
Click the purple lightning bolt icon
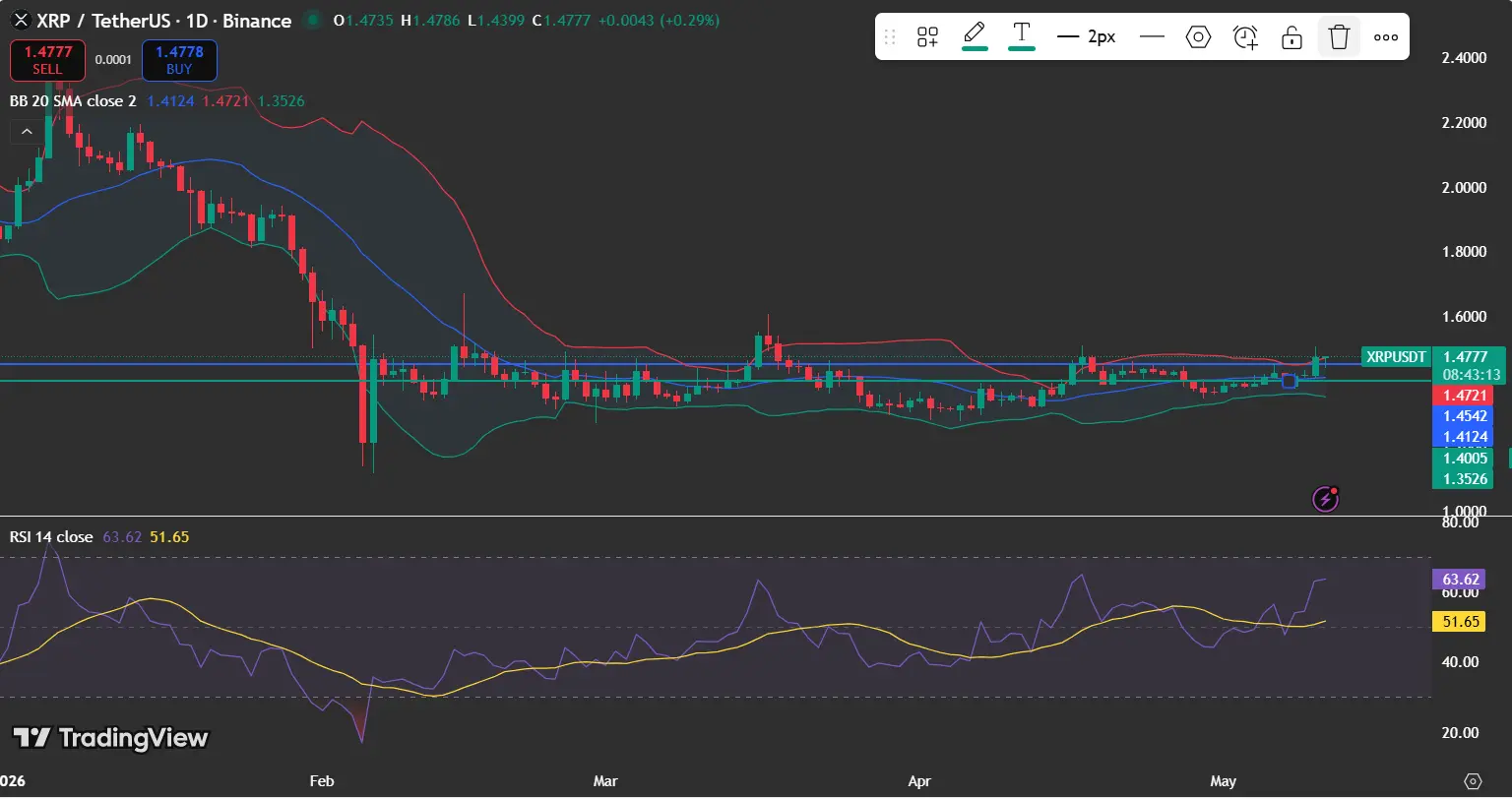coord(1326,499)
